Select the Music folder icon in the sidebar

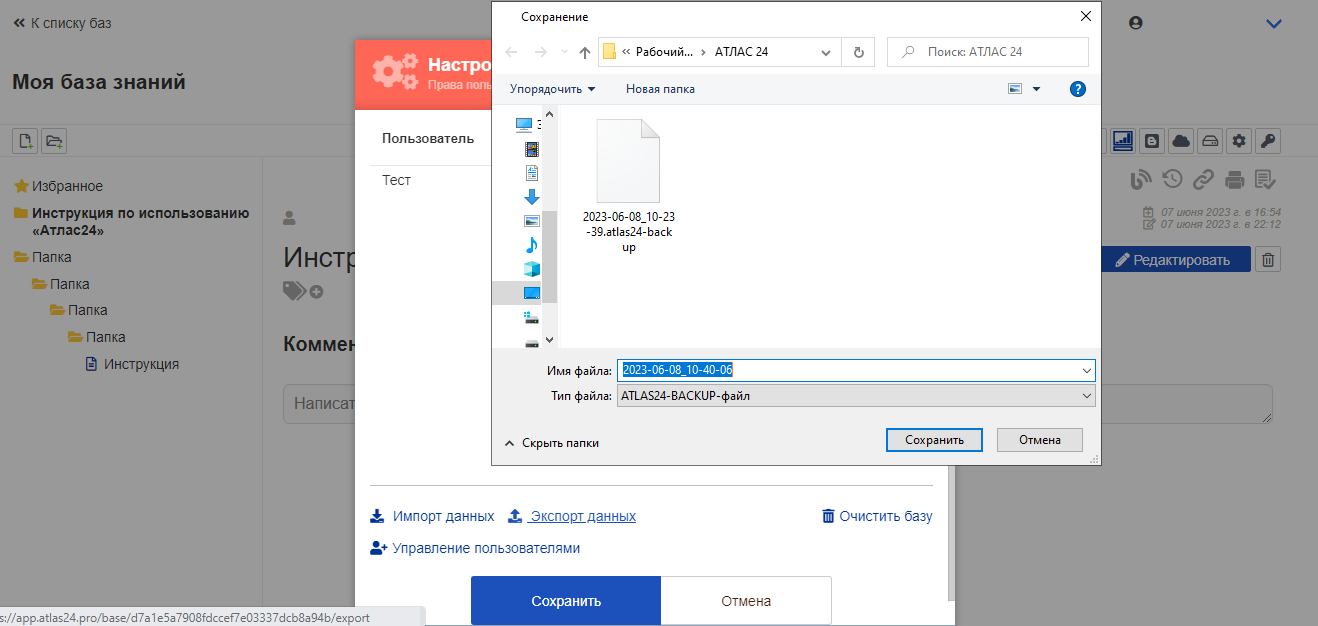click(x=532, y=245)
